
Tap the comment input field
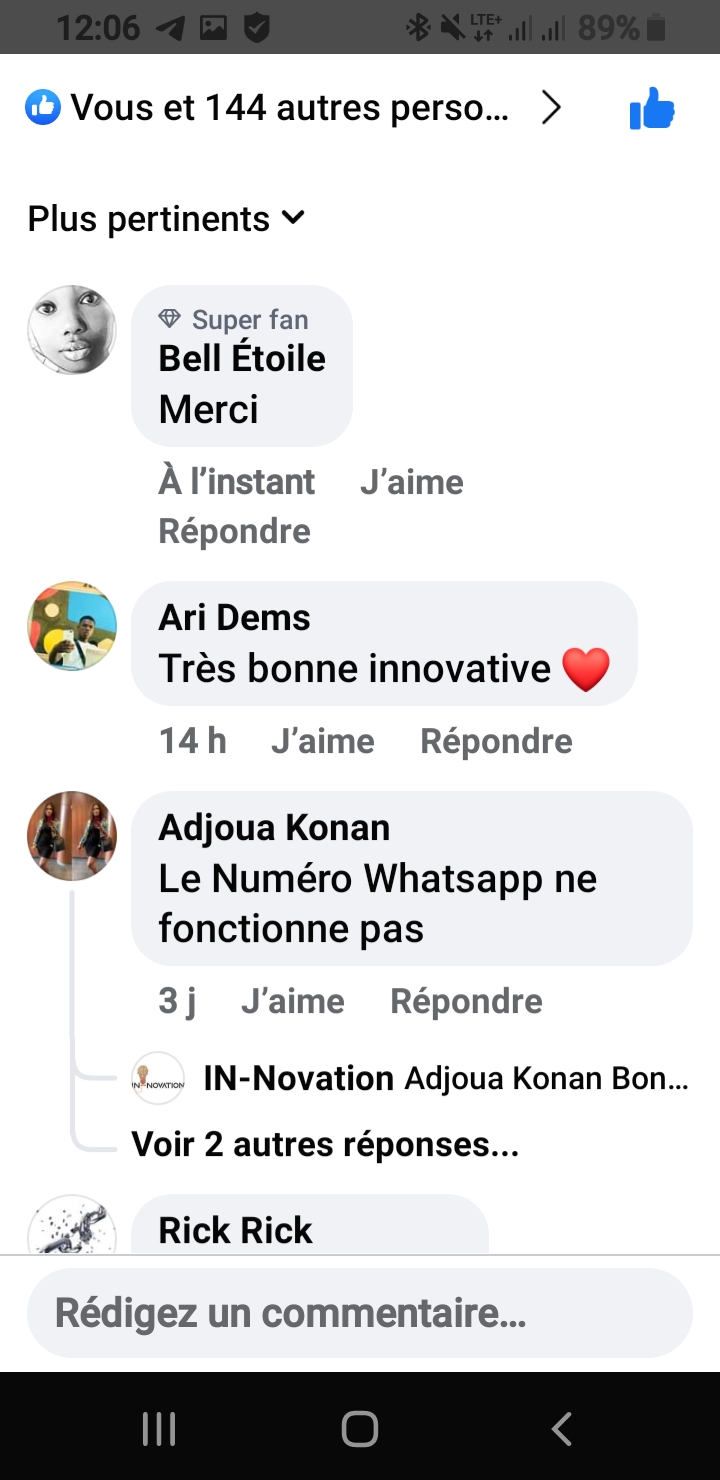360,1313
